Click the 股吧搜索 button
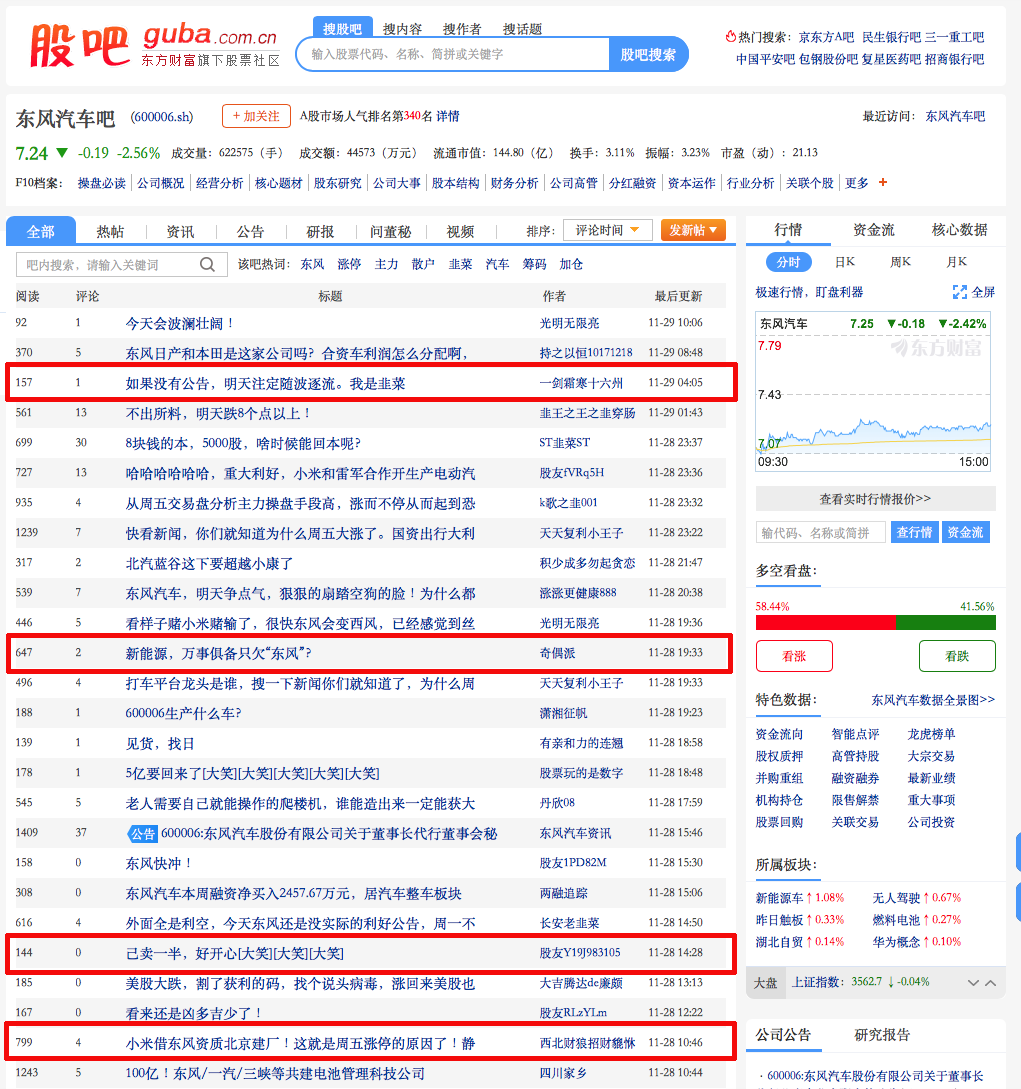The height and width of the screenshot is (1089, 1021). coord(648,54)
